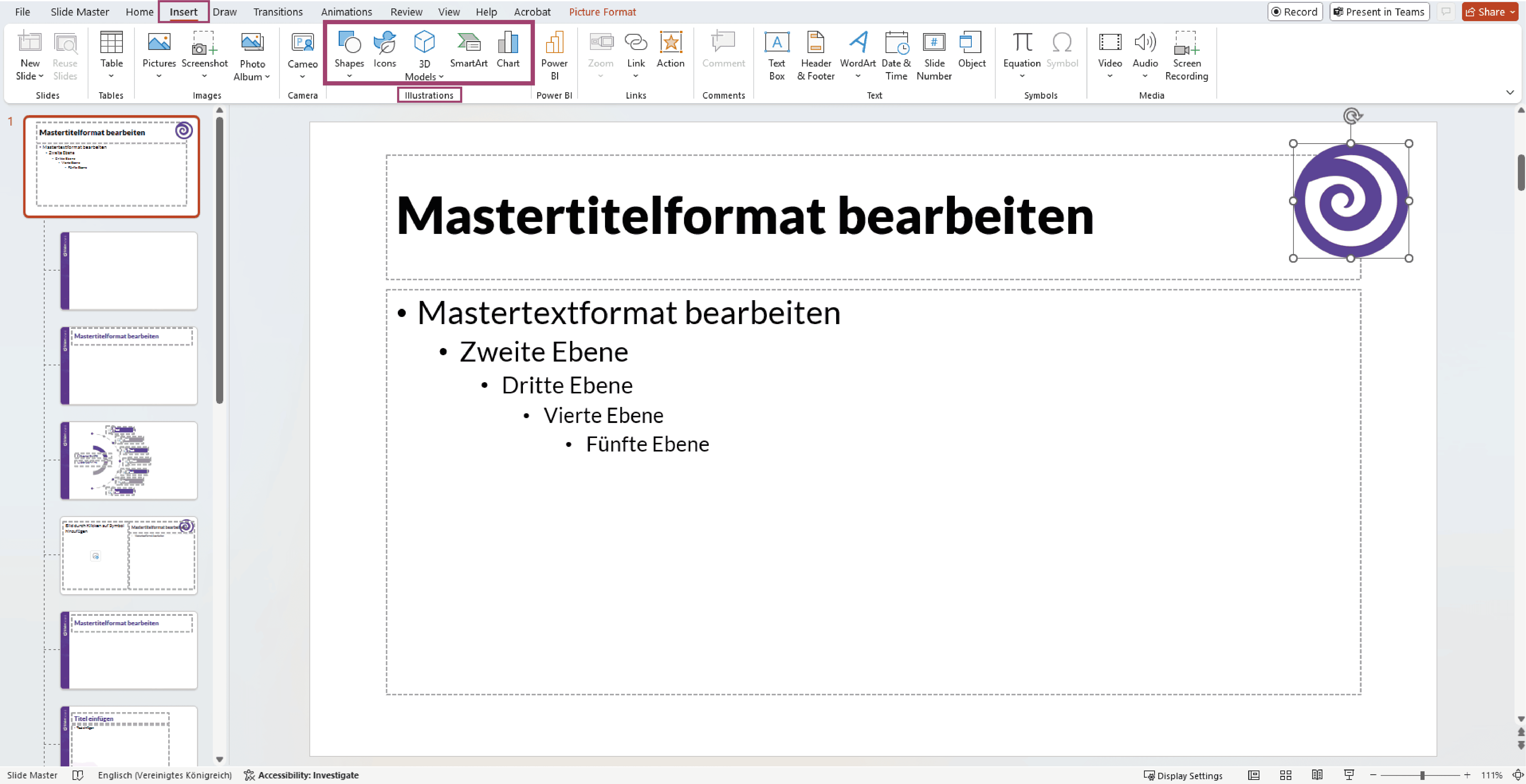Image resolution: width=1526 pixels, height=784 pixels.
Task: Click the zoom out minus button
Action: [x=1373, y=775]
